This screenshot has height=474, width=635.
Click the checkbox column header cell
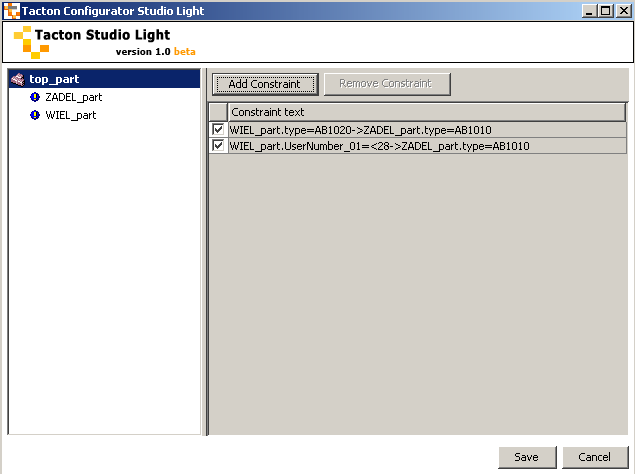219,112
